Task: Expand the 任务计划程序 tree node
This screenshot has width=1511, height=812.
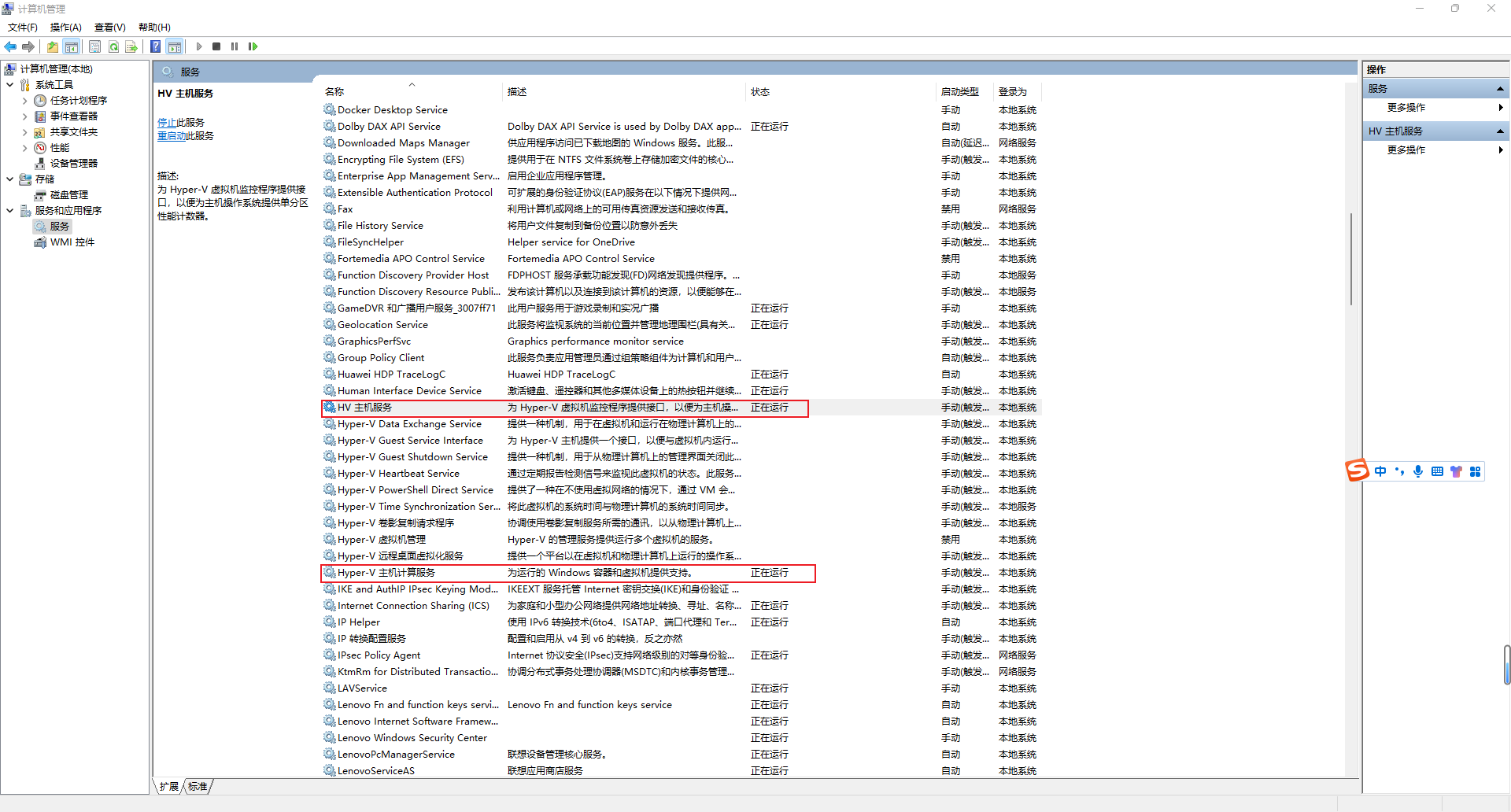Action: [24, 101]
